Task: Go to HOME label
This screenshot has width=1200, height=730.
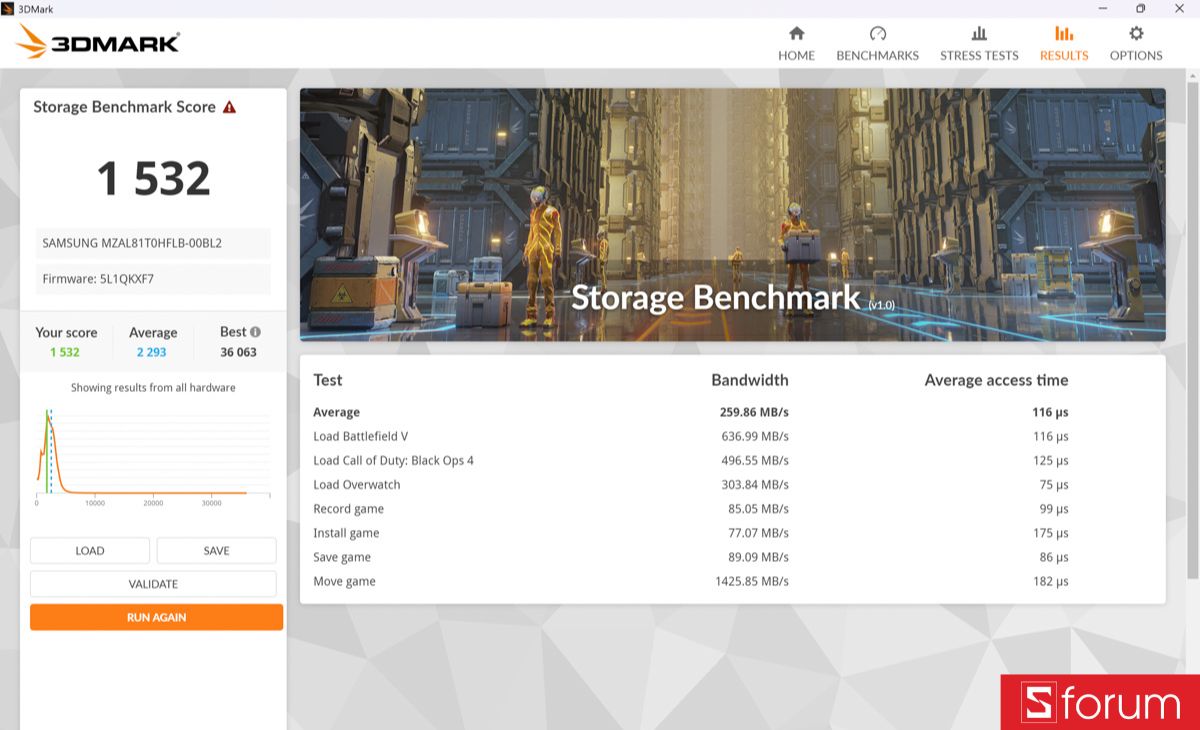Action: (x=796, y=56)
